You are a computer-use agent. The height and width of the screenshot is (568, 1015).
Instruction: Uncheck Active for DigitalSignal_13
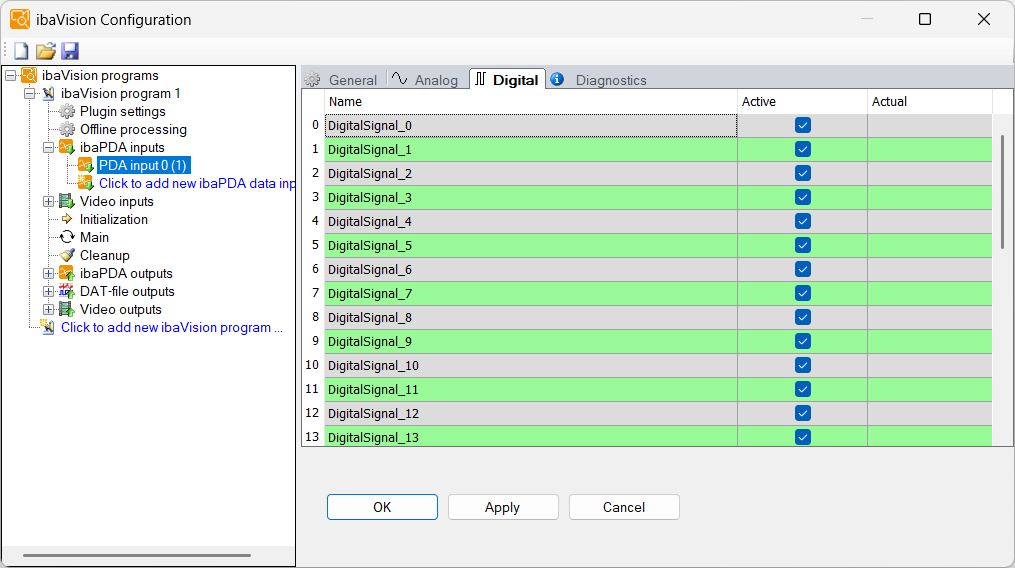click(803, 437)
